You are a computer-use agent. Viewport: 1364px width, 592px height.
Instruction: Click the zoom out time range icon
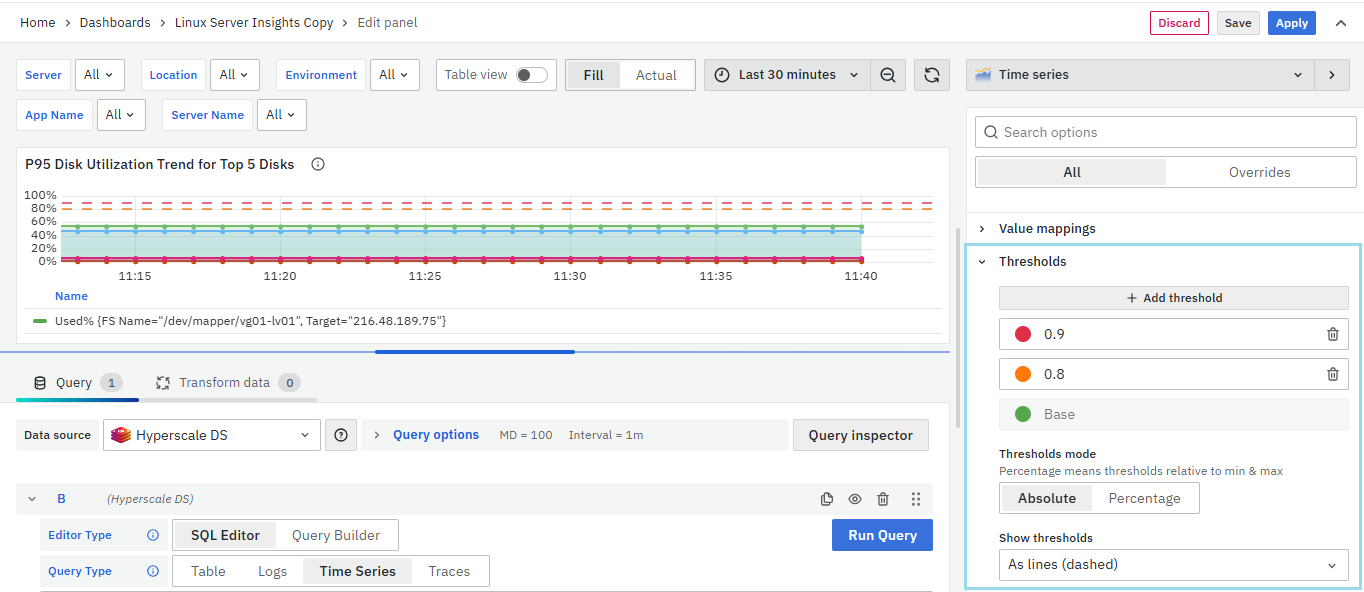point(888,75)
